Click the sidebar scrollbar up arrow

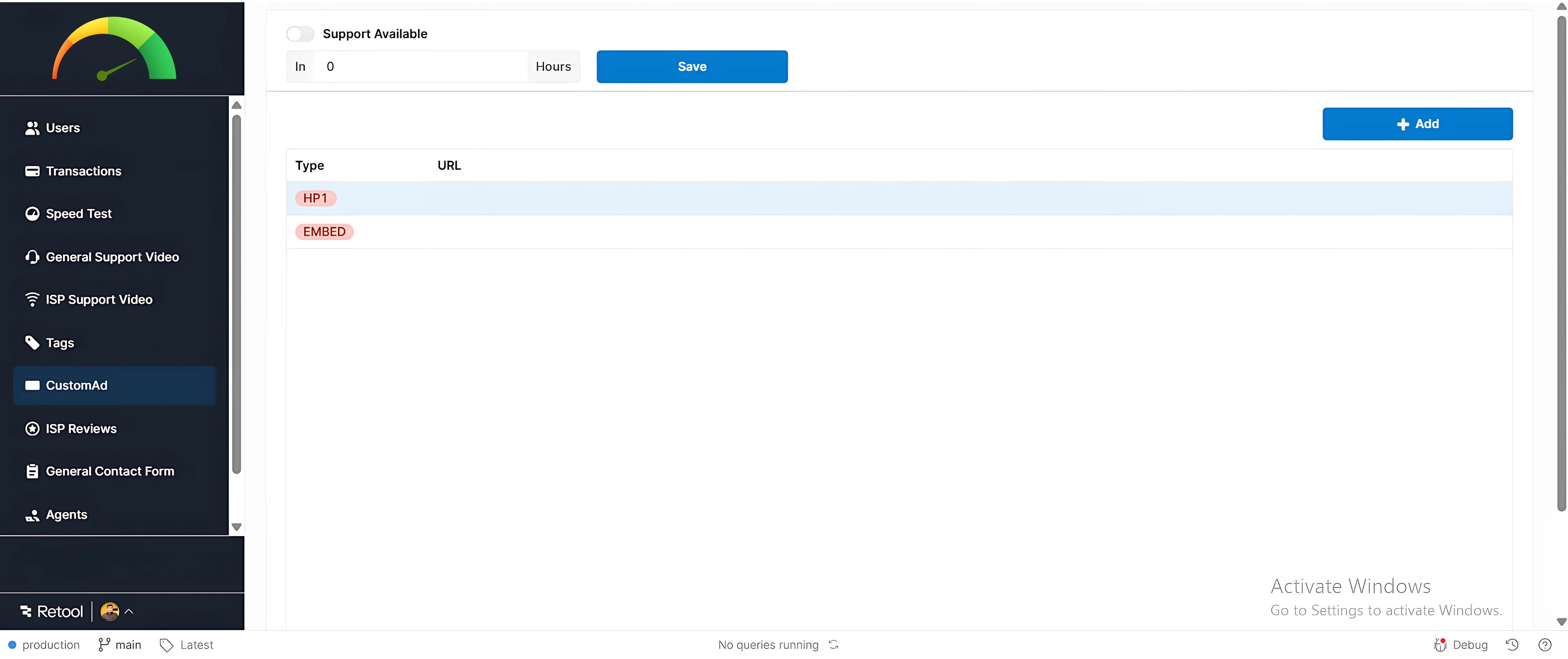tap(237, 105)
